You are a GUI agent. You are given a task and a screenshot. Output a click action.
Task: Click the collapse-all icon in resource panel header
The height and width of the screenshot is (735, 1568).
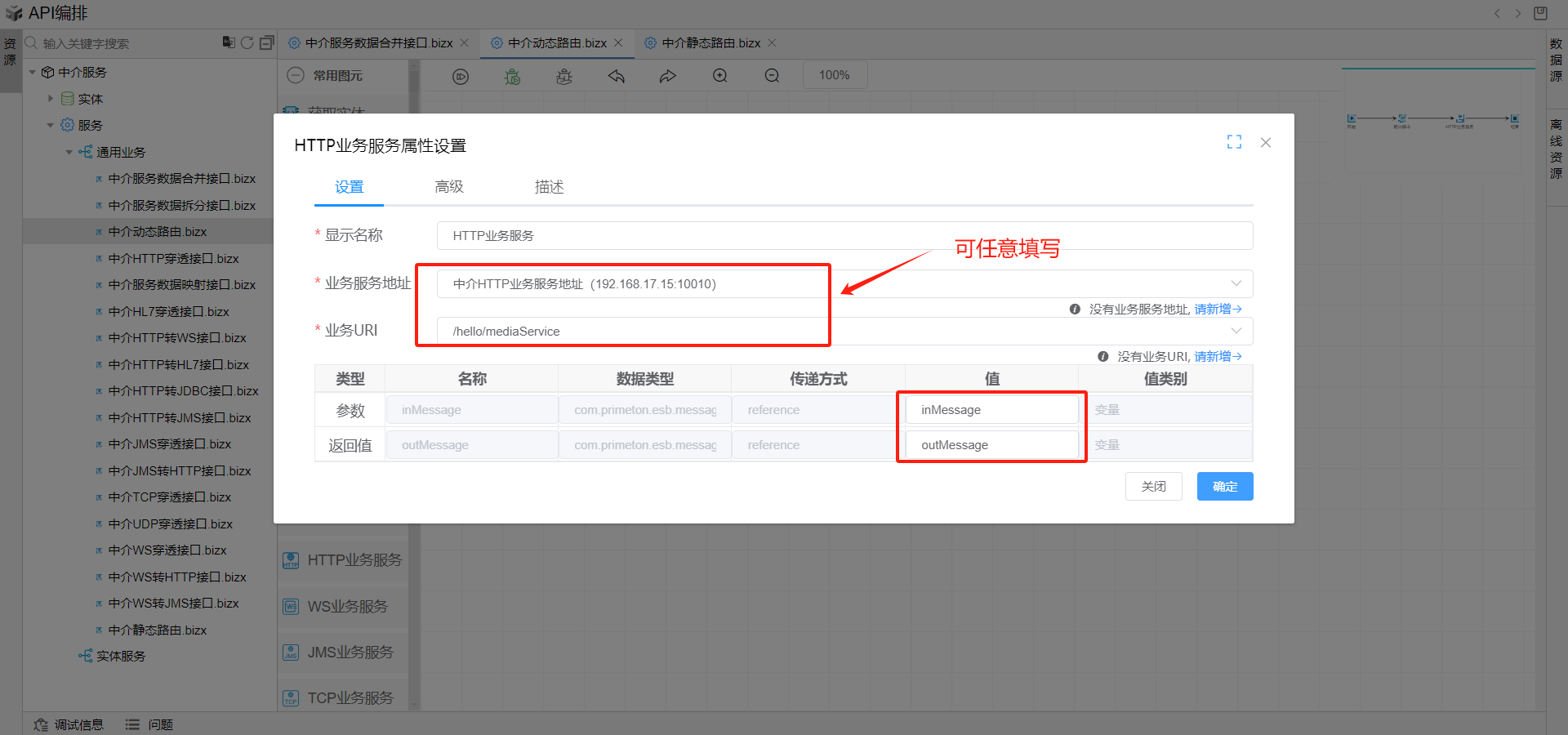click(x=267, y=42)
